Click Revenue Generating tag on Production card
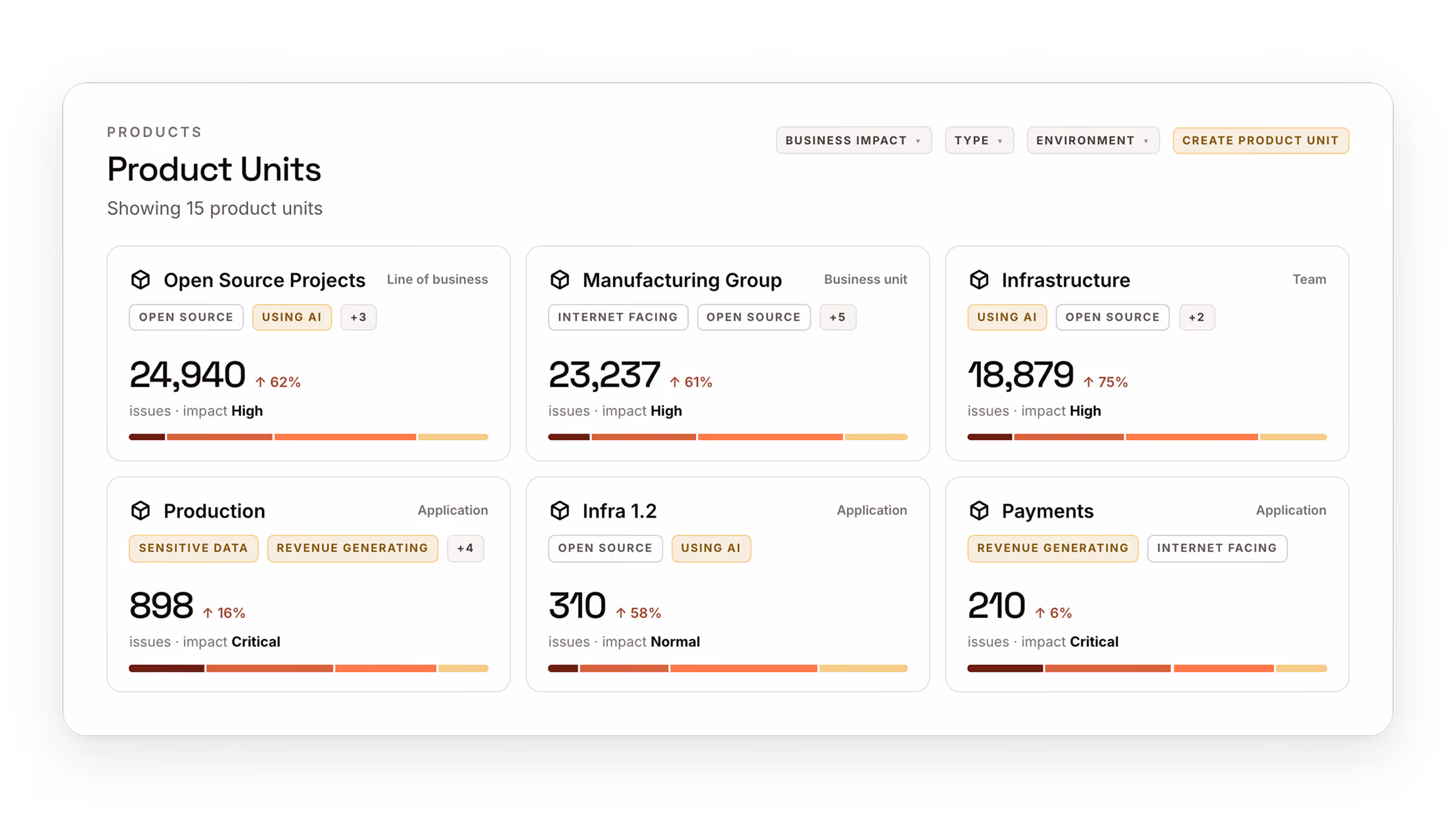This screenshot has height=819, width=1456. pyautogui.click(x=352, y=548)
